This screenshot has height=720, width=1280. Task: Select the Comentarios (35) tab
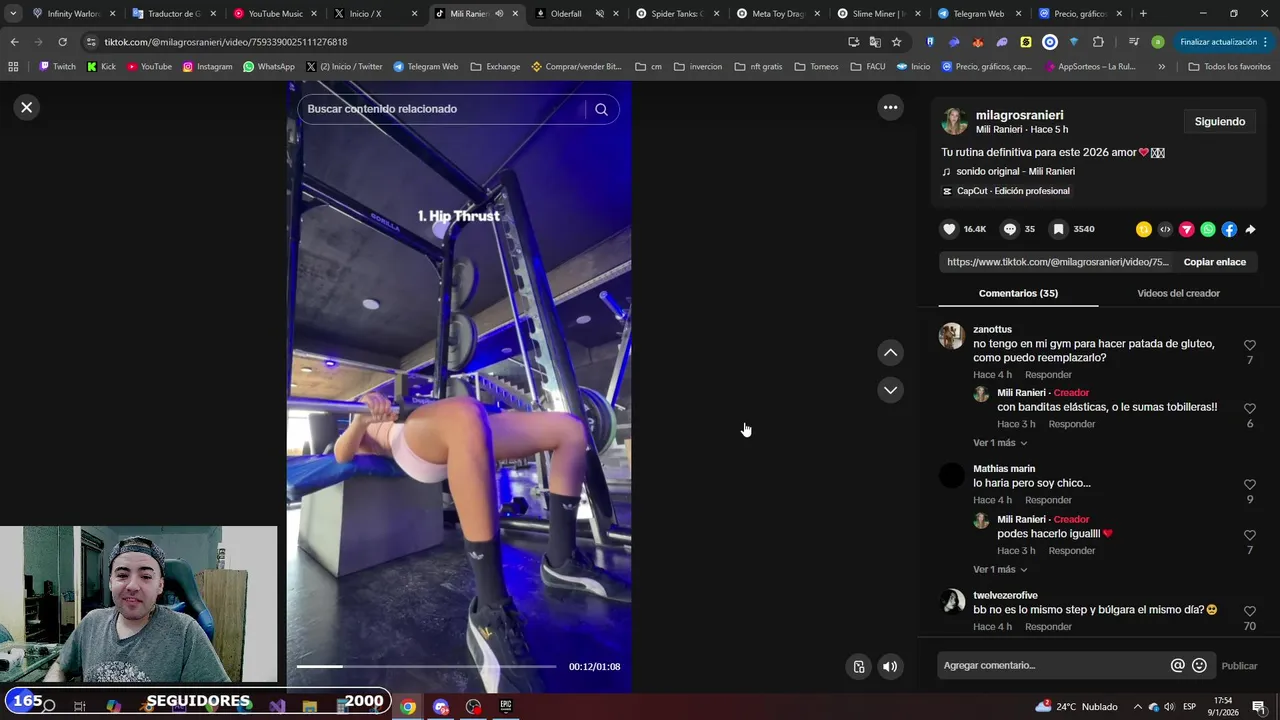[1018, 293]
